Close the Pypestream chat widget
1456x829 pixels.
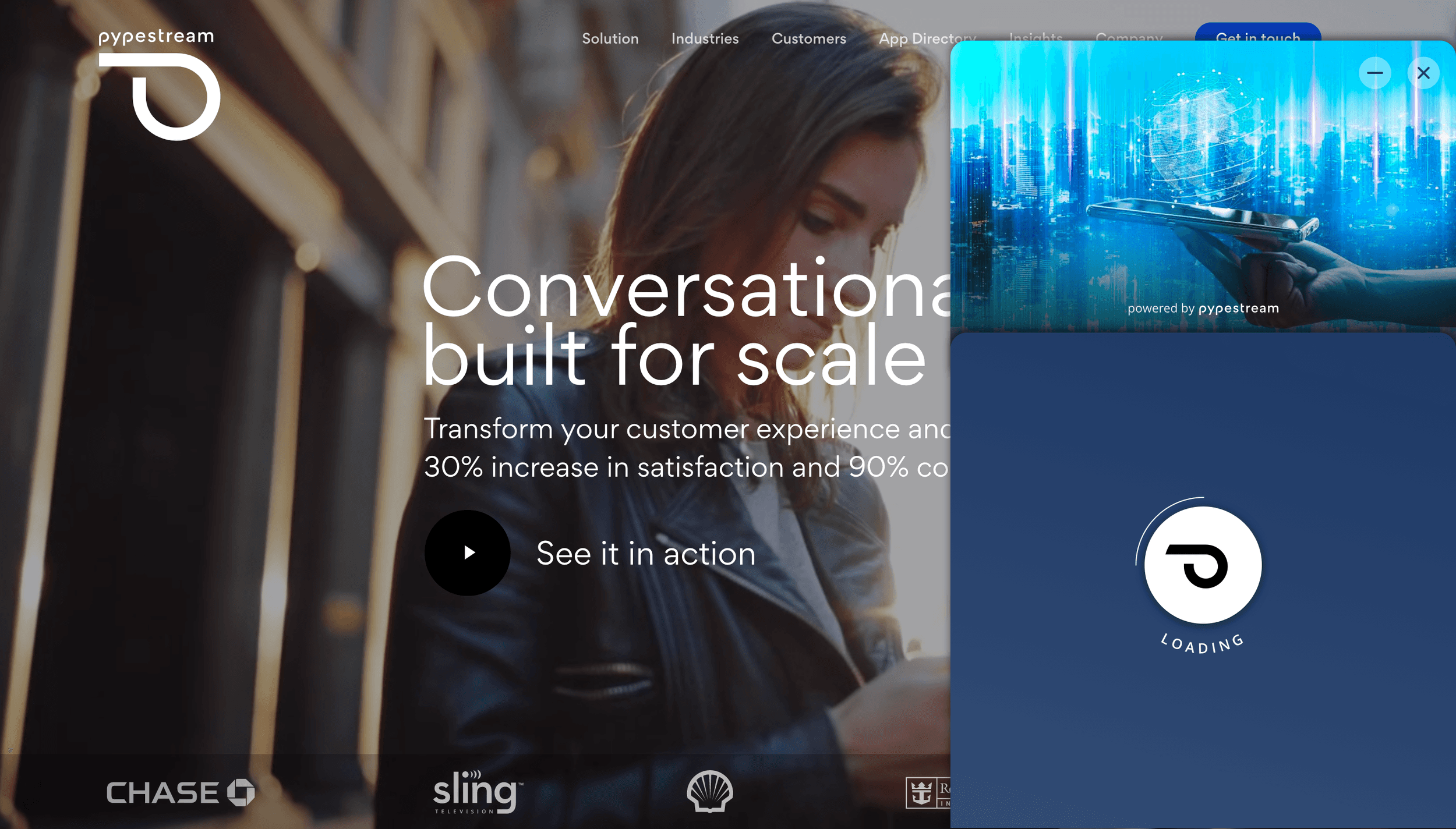click(x=1423, y=73)
